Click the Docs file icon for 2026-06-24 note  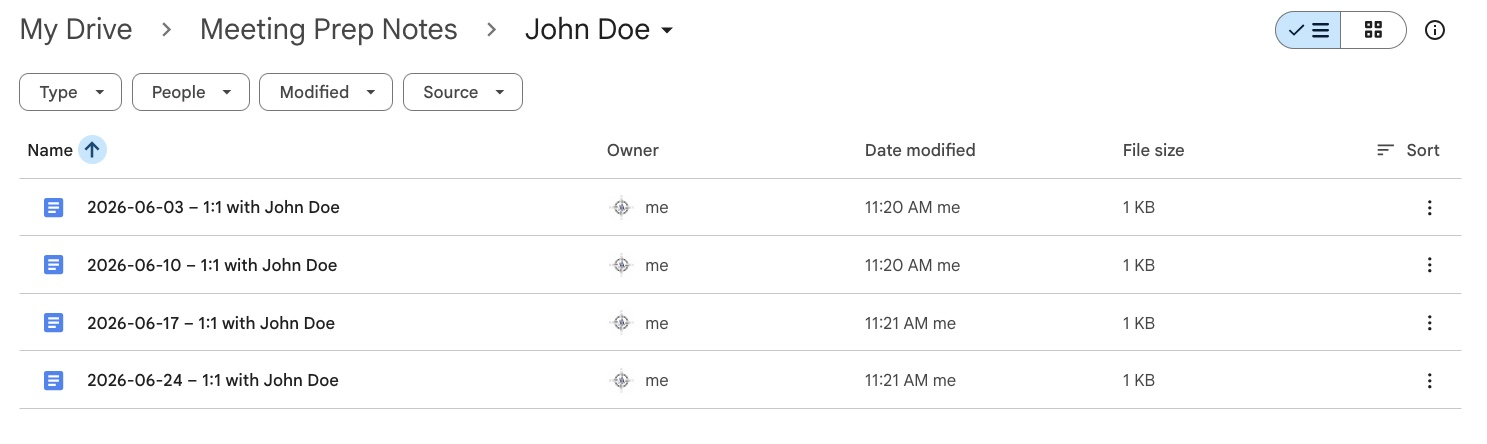pos(54,380)
